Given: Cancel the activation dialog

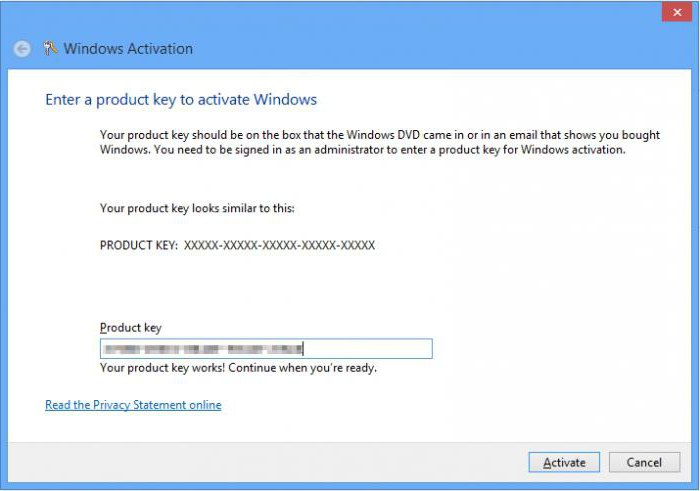Looking at the screenshot, I should 644,462.
